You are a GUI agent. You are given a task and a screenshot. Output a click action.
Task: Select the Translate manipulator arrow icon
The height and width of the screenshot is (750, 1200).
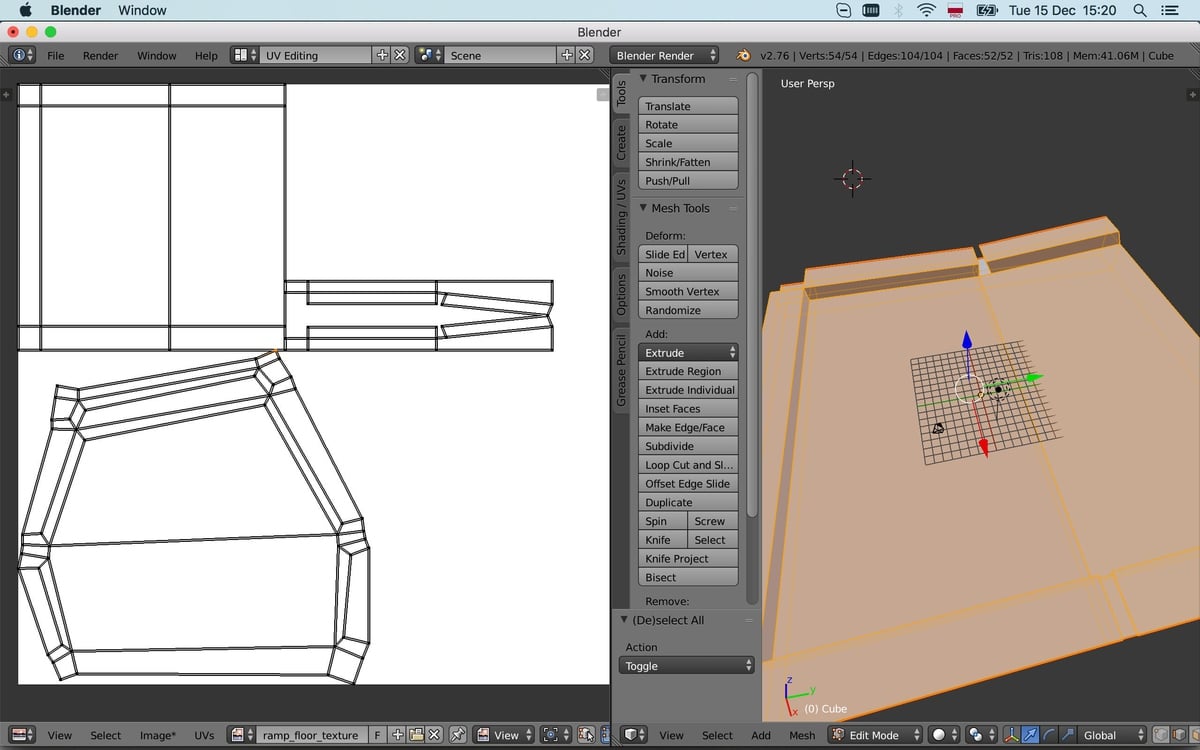(x=1030, y=735)
